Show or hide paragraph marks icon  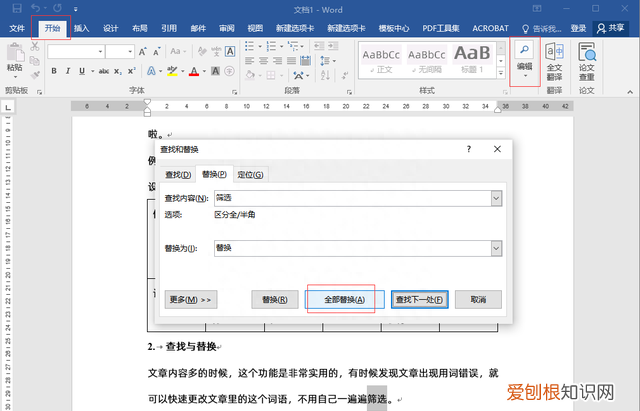click(345, 75)
